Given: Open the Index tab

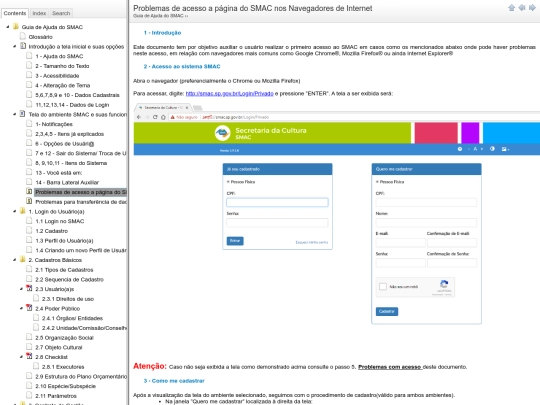Looking at the screenshot, I should 39,13.
